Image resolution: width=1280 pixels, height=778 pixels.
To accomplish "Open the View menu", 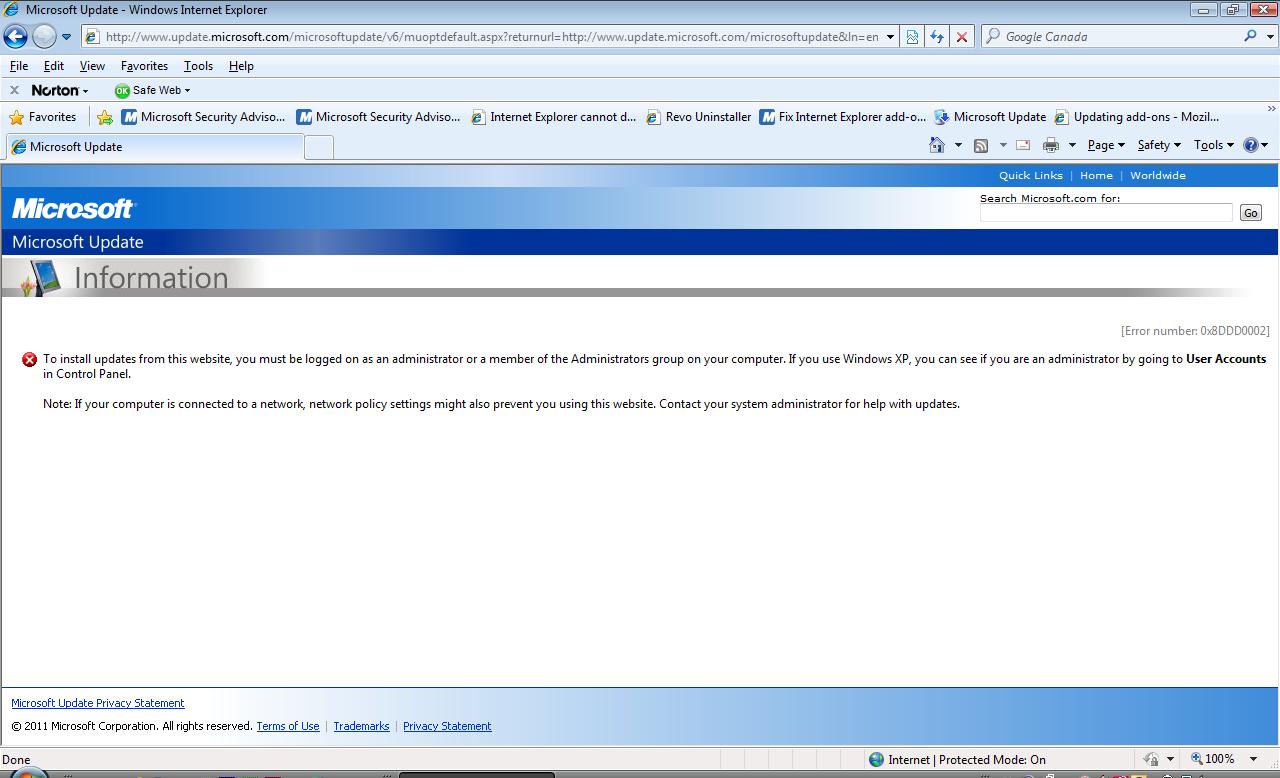I will click(92, 66).
